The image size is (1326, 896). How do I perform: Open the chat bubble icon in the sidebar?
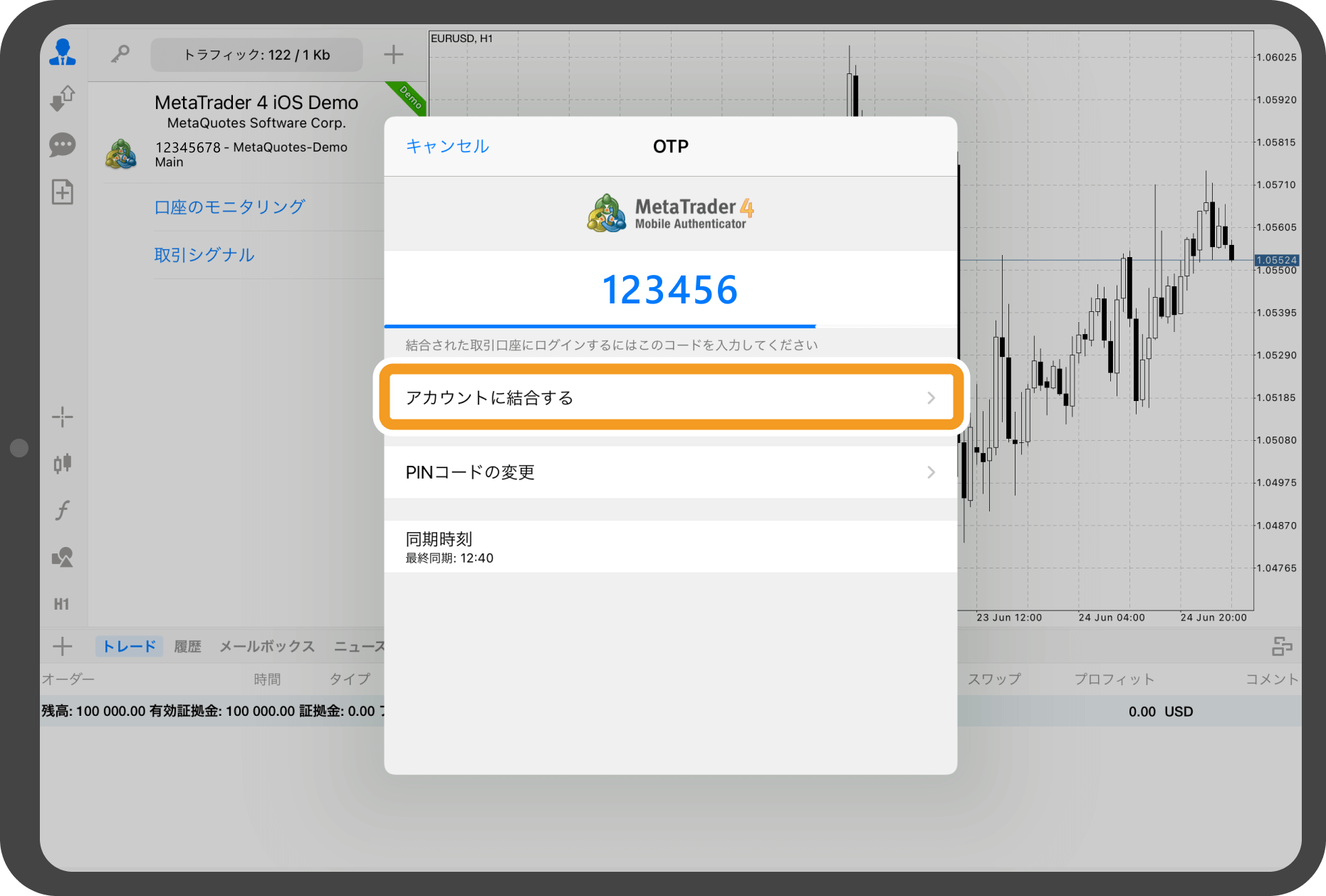click(x=63, y=145)
